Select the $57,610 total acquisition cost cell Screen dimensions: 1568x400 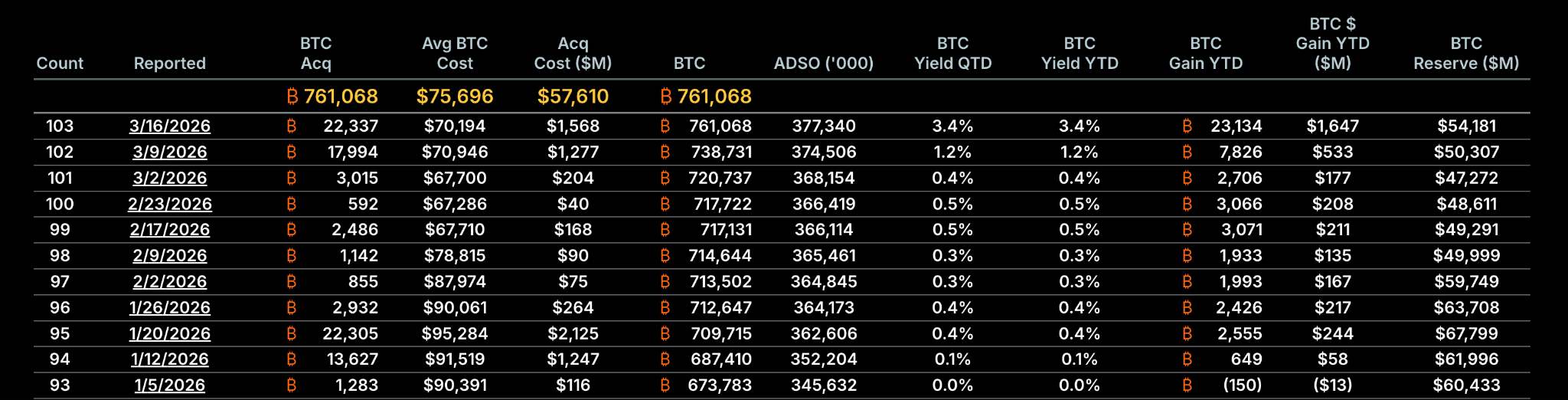[573, 97]
